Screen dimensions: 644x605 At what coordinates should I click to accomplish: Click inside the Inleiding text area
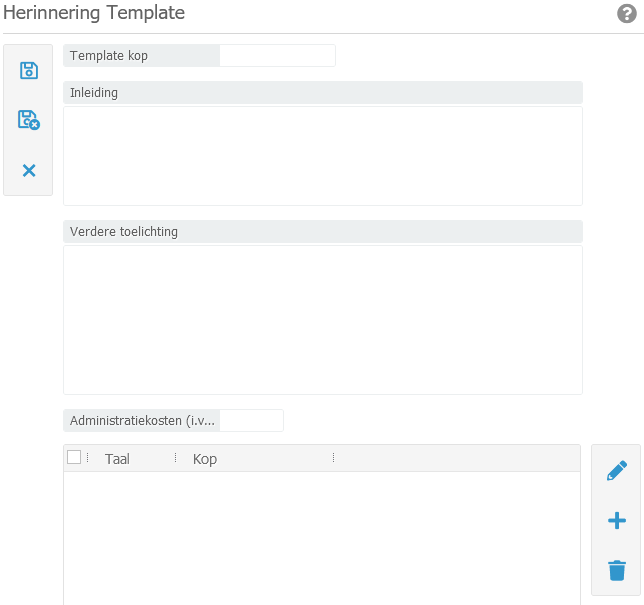tap(322, 155)
